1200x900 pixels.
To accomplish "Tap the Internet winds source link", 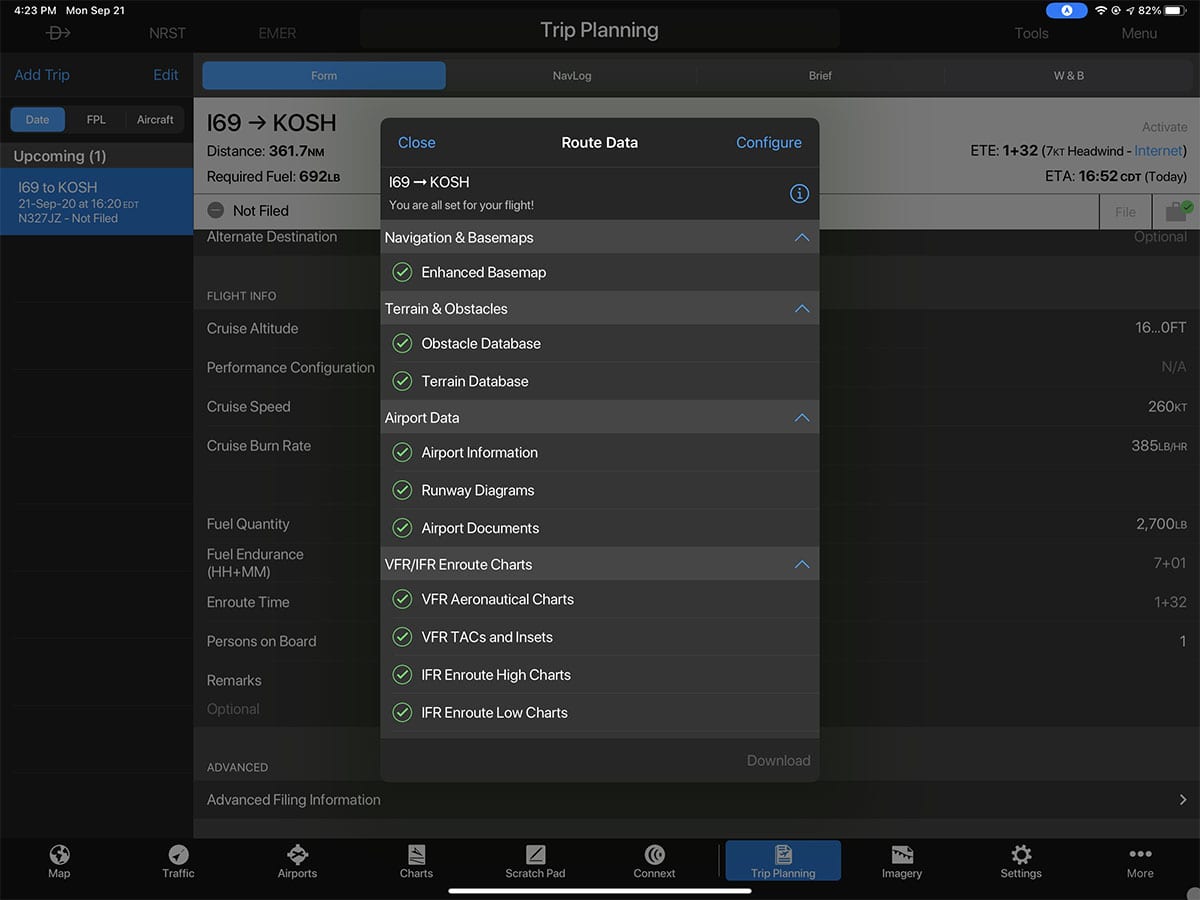I will (x=1158, y=151).
